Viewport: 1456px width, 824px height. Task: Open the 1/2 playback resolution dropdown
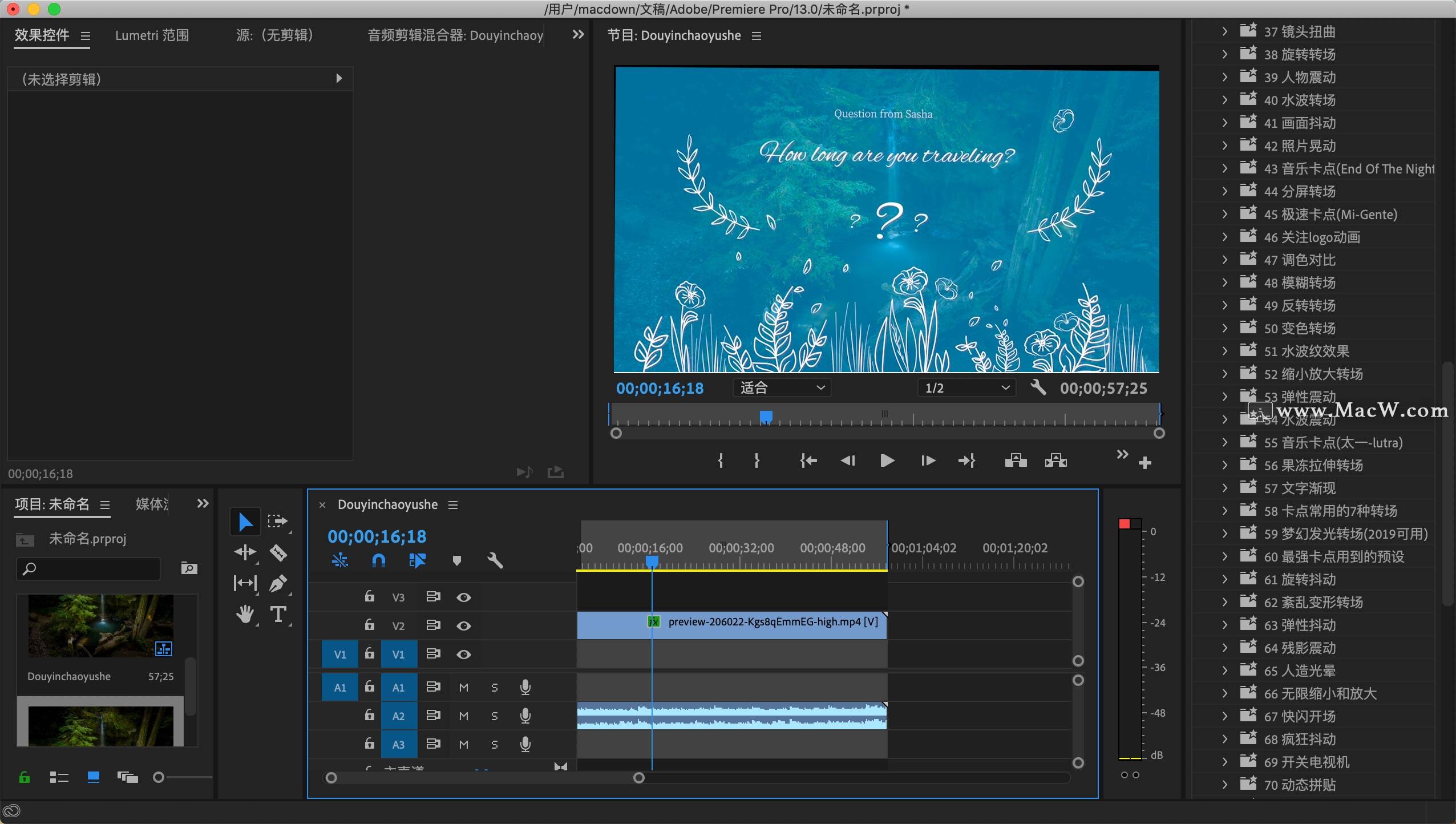[x=966, y=388]
